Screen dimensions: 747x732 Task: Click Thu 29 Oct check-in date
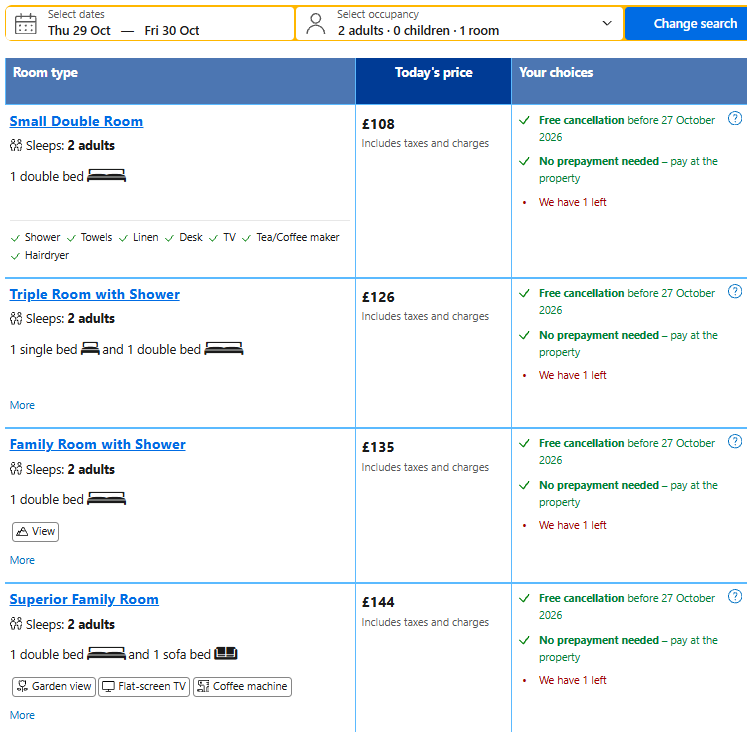coord(79,30)
